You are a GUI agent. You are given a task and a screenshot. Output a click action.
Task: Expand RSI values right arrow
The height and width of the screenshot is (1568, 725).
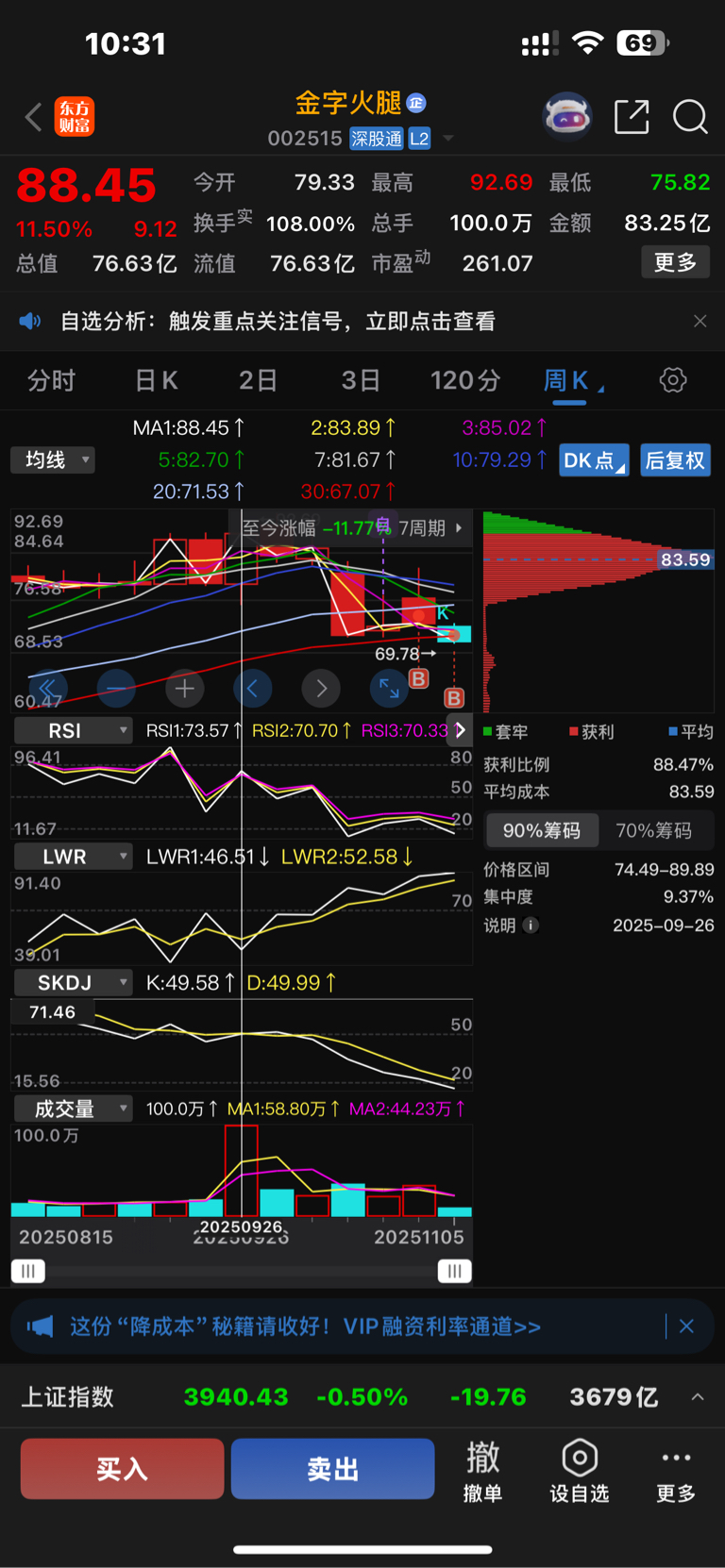(x=461, y=730)
